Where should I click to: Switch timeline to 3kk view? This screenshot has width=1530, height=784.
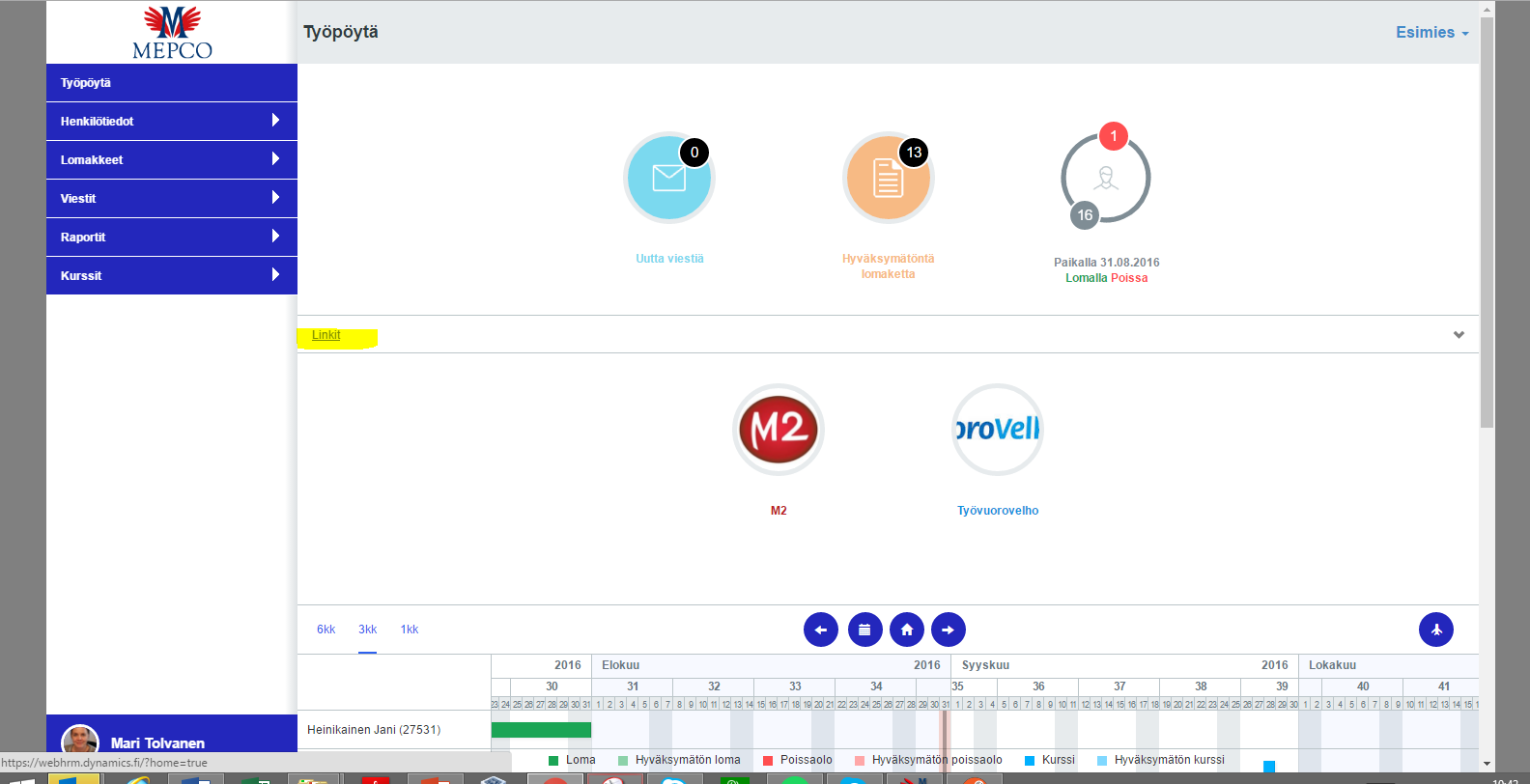[368, 630]
